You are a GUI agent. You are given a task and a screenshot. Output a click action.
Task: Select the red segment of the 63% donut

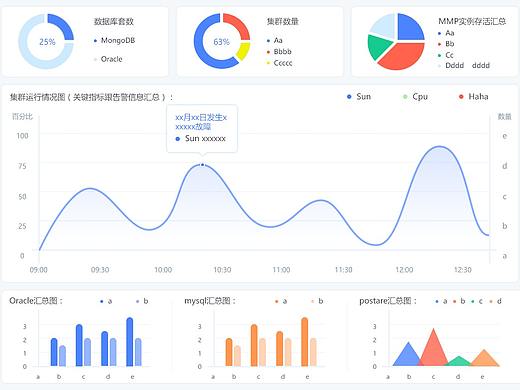pos(239,24)
